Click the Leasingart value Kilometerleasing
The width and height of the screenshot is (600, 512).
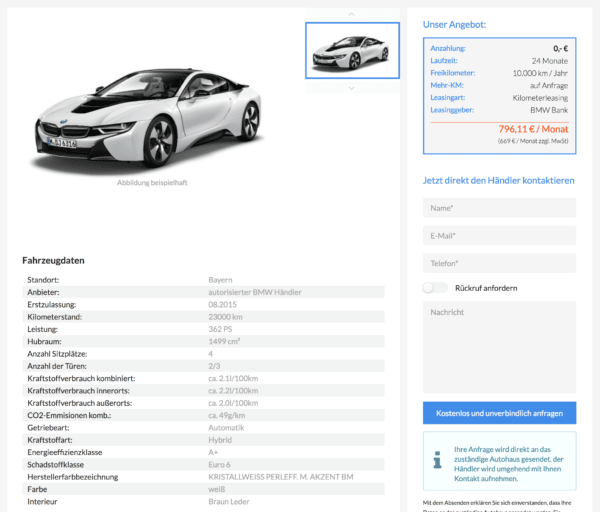(540, 98)
